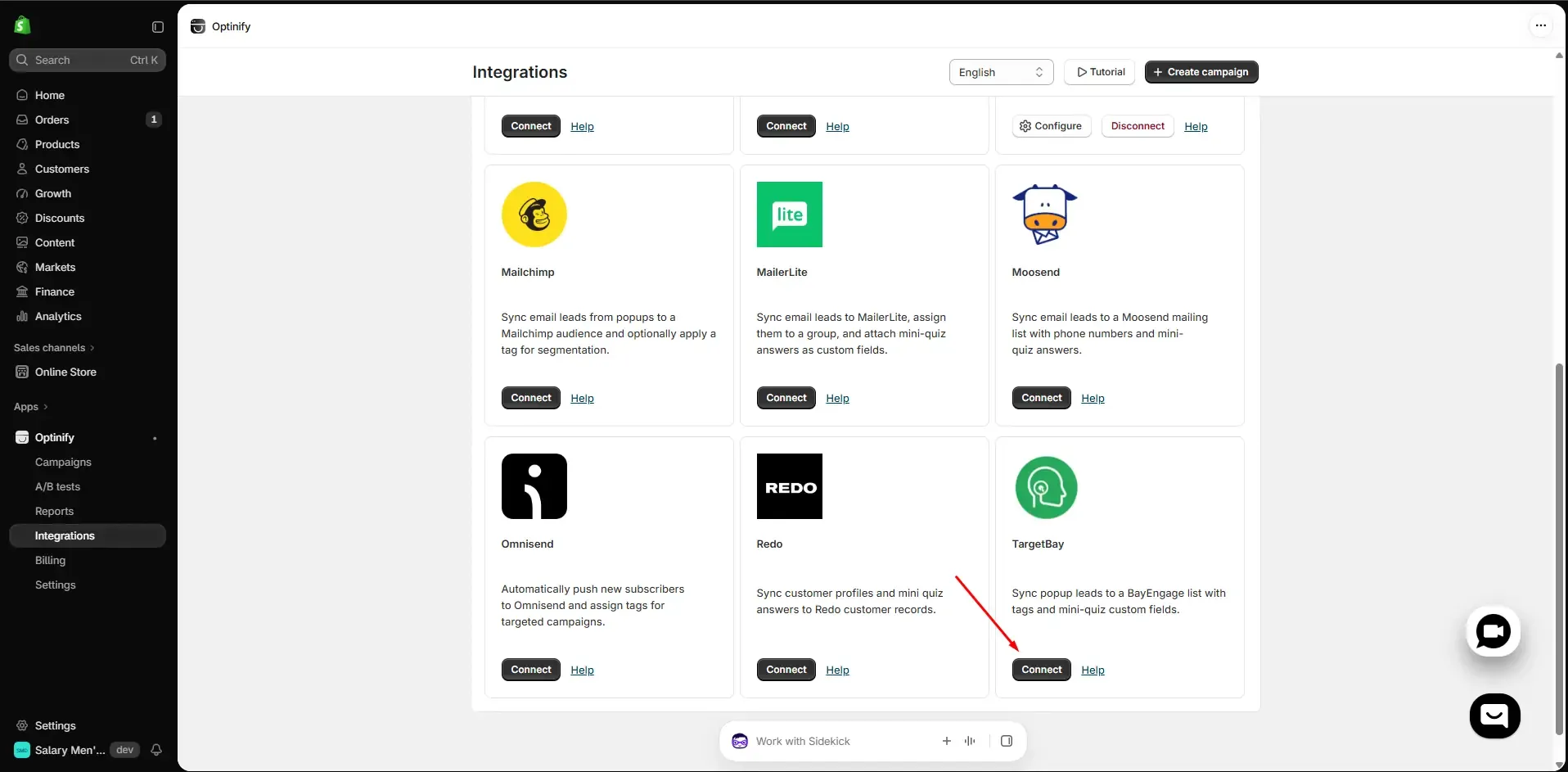
Task: Click Create campaign button
Action: click(x=1201, y=72)
